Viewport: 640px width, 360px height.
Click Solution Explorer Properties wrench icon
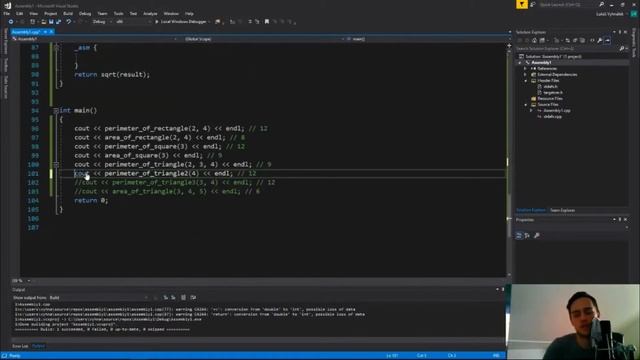(x=599, y=40)
